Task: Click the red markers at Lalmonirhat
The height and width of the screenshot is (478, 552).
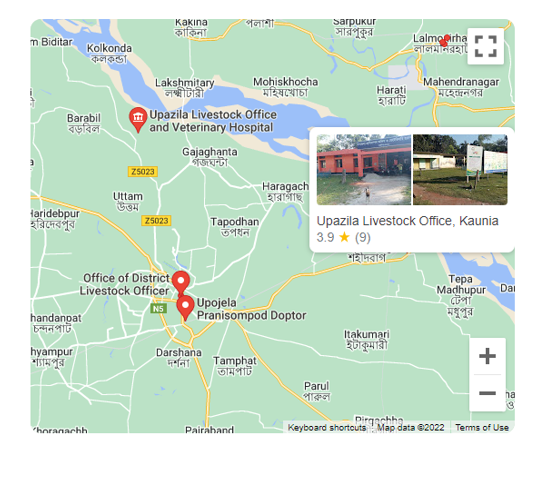Action: pyautogui.click(x=445, y=41)
